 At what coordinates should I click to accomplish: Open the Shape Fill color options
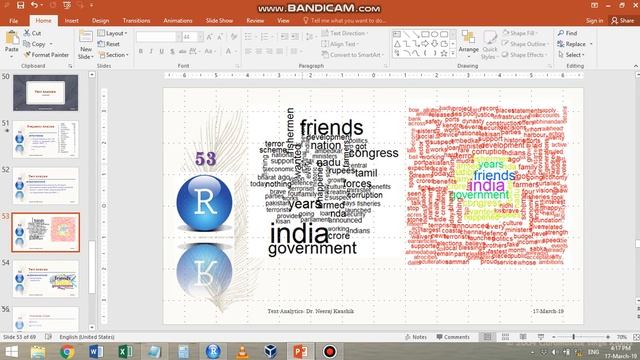pyautogui.click(x=520, y=33)
